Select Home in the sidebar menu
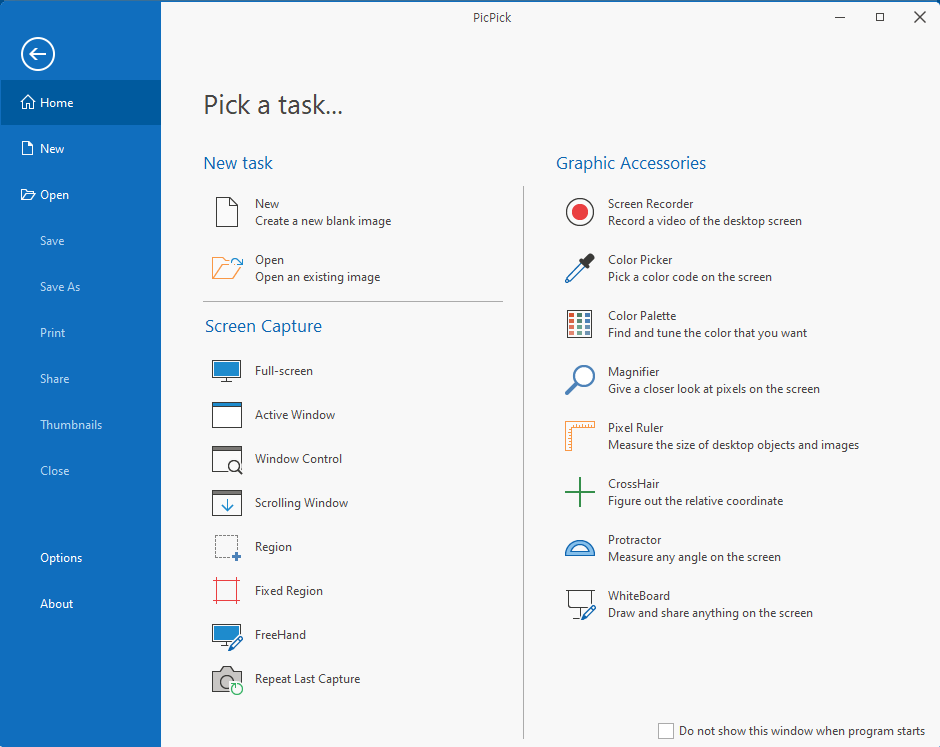The height and width of the screenshot is (747, 940). [x=80, y=103]
